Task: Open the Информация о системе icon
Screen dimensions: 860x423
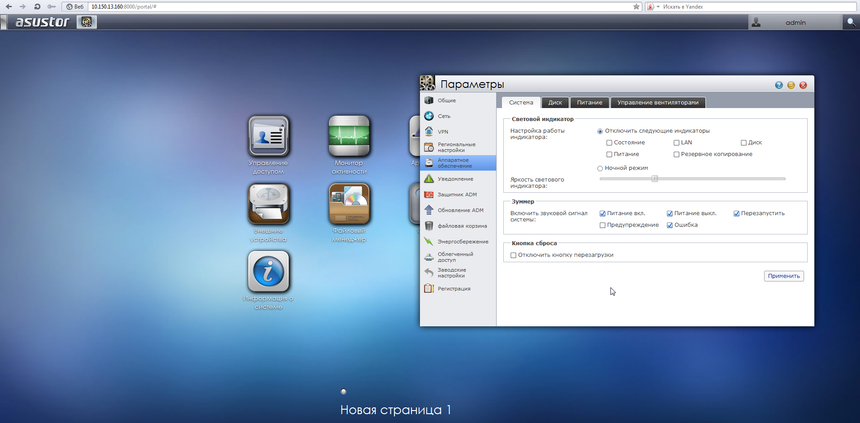Action: coord(268,272)
